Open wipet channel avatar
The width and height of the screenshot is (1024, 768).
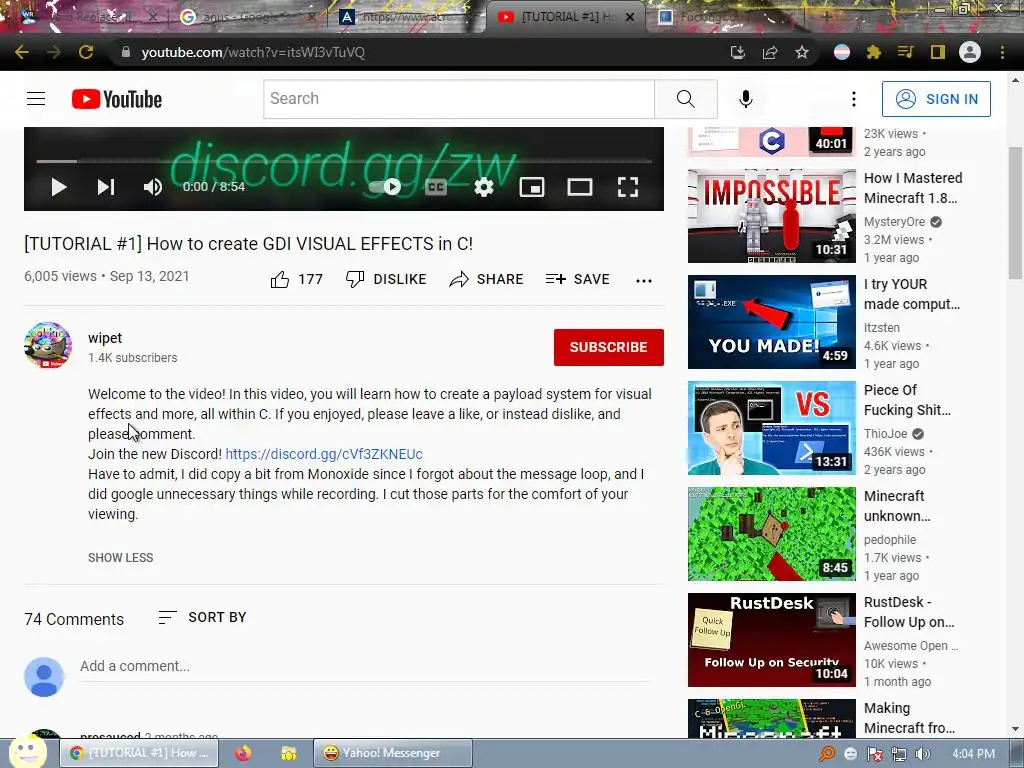pyautogui.click(x=48, y=345)
